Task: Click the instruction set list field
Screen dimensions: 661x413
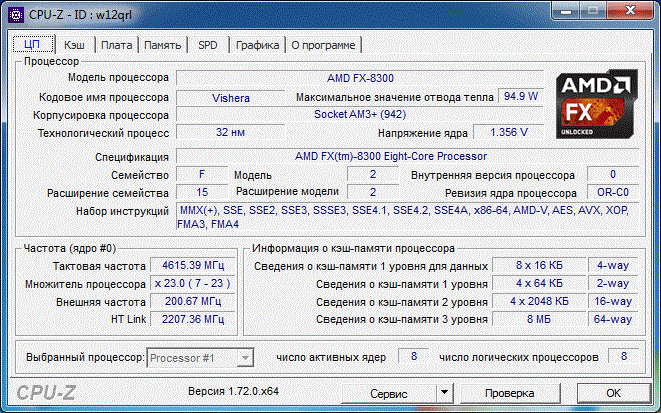Action: [407, 217]
